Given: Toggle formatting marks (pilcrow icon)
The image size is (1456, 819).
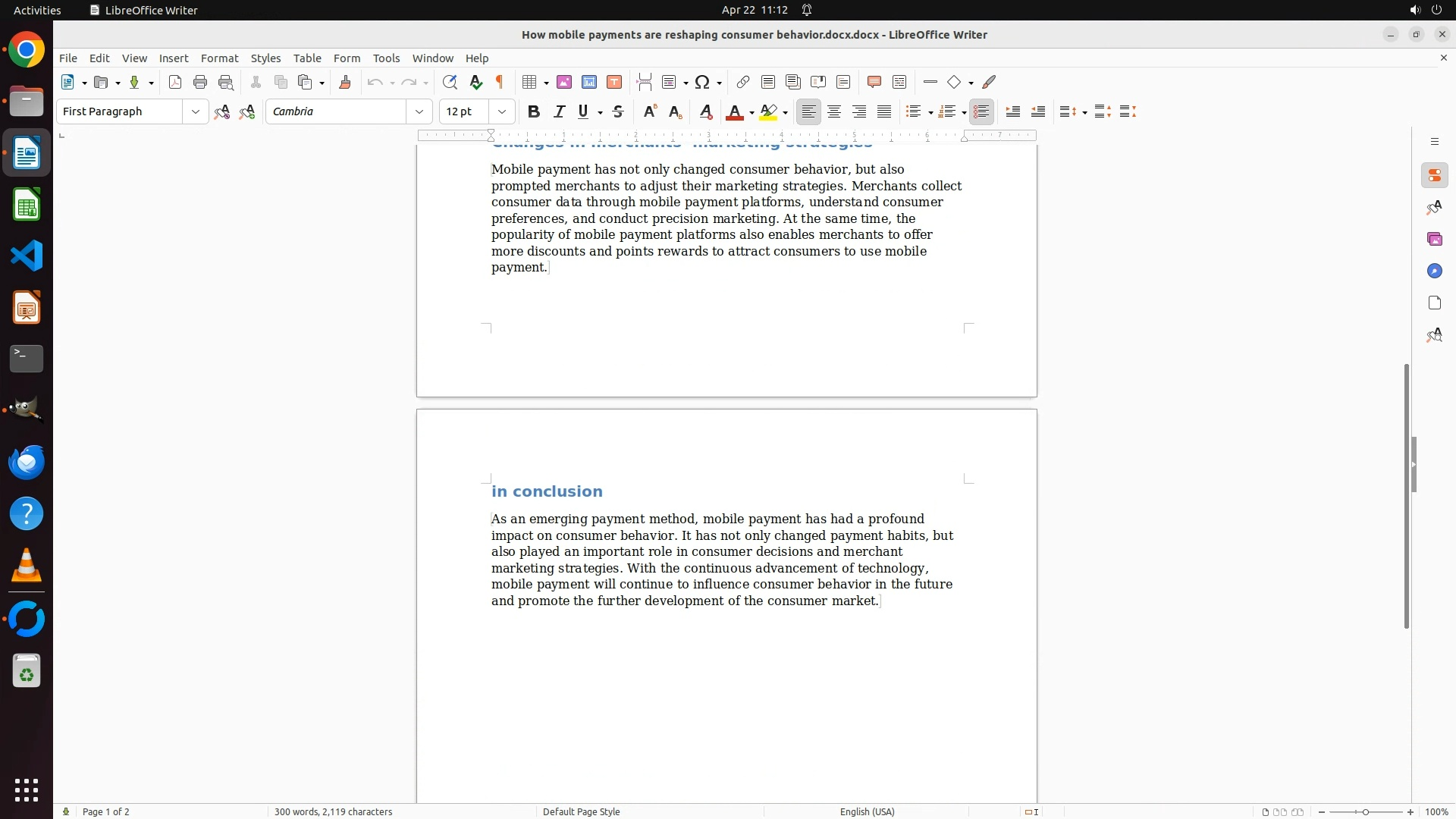Looking at the screenshot, I should (500, 83).
